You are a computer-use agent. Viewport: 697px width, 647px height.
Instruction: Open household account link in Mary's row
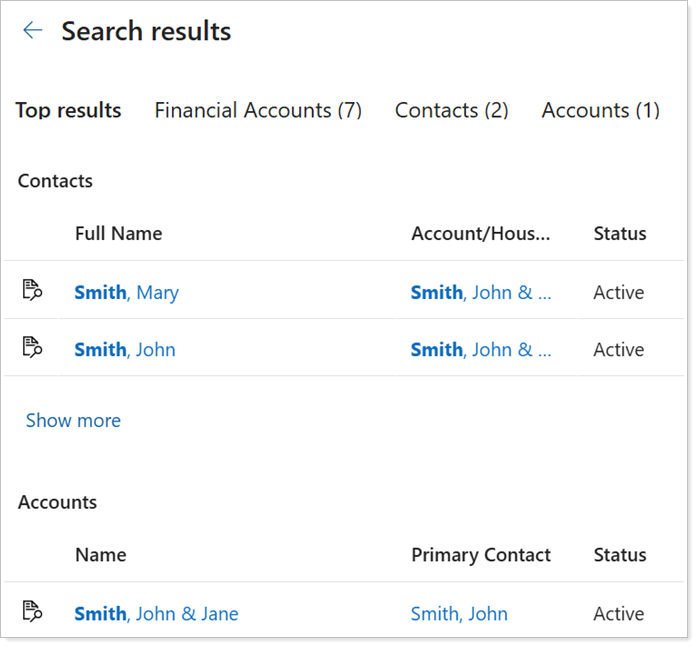tap(481, 293)
